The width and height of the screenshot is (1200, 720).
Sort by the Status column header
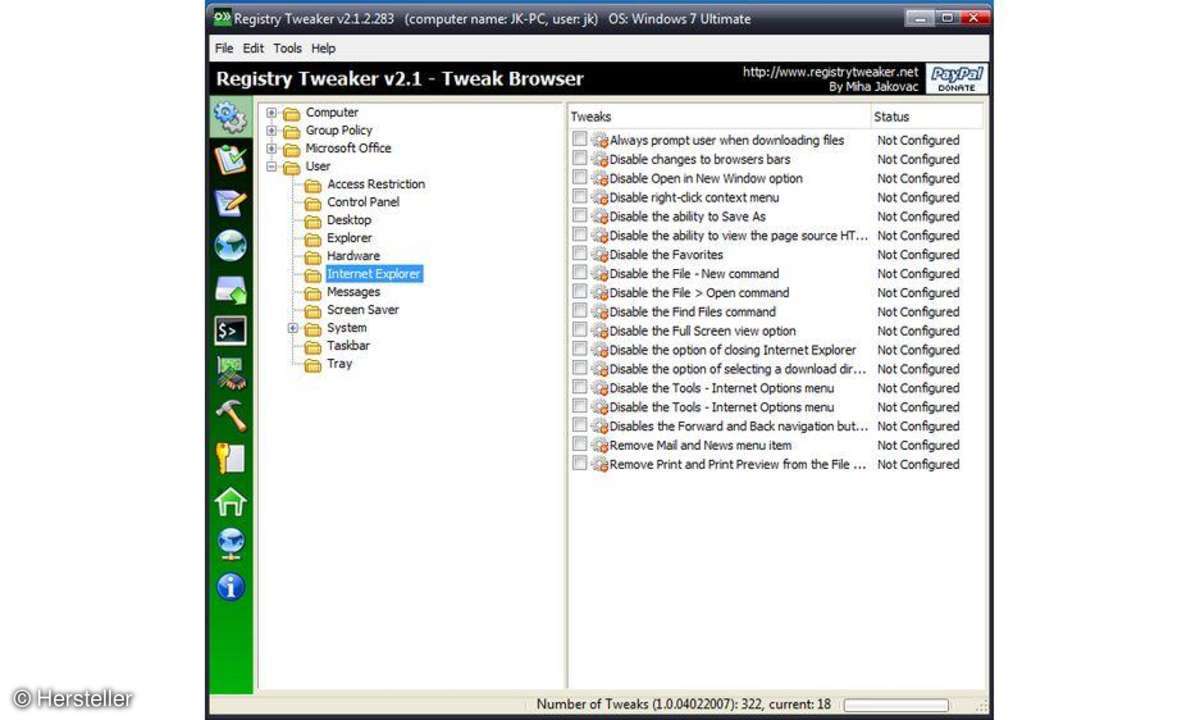[927, 116]
